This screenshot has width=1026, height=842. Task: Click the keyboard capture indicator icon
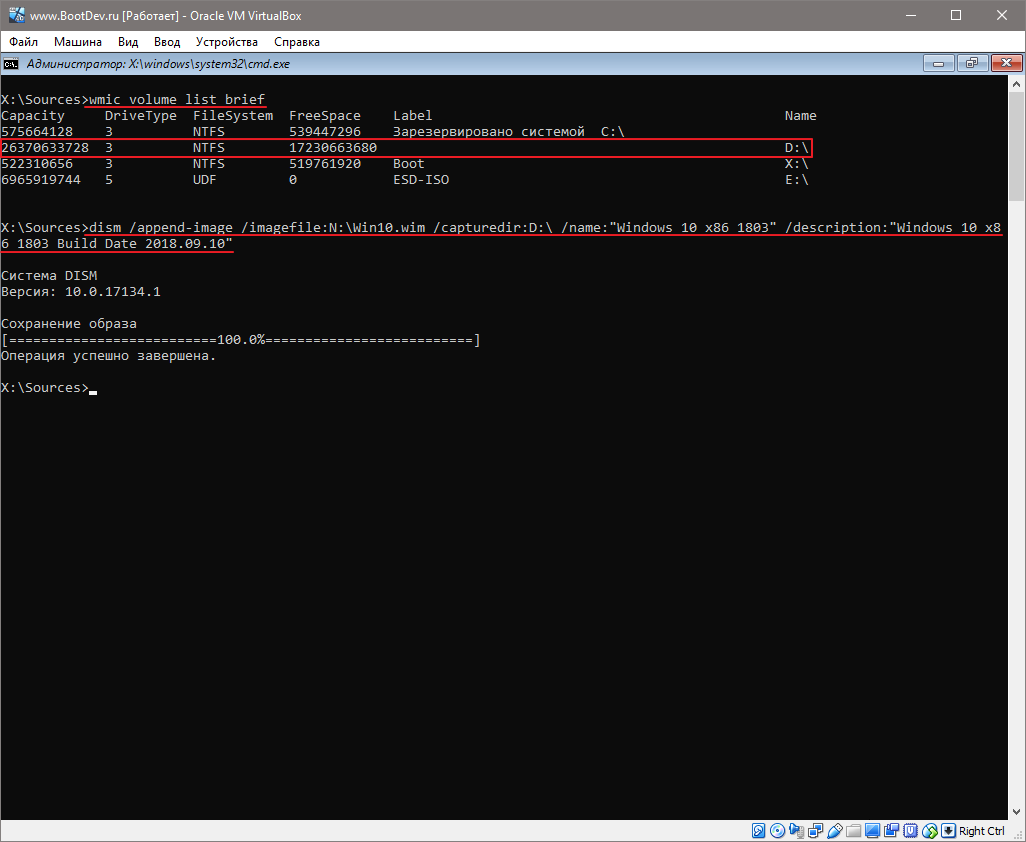(948, 831)
